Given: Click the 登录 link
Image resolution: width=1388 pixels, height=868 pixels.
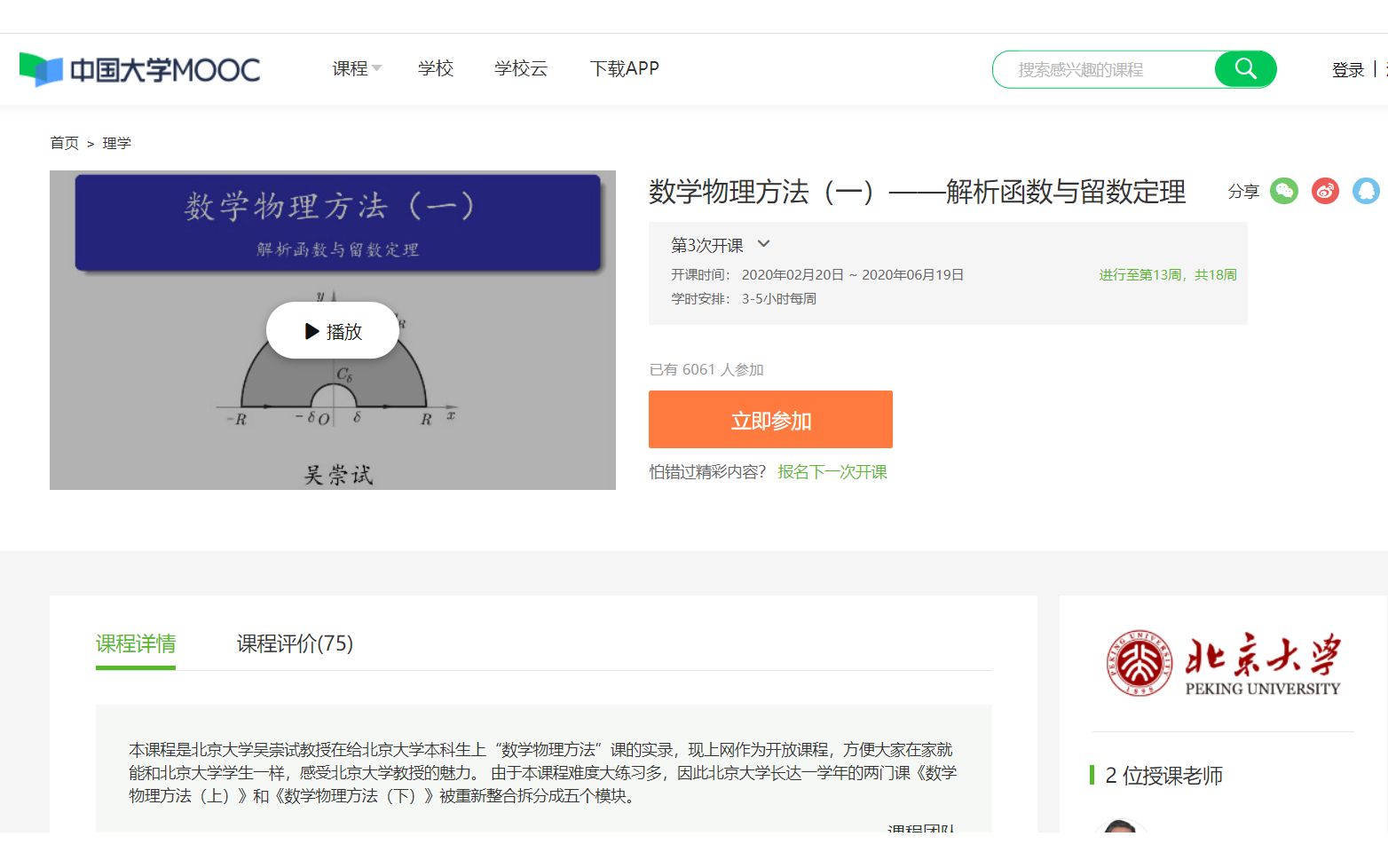Looking at the screenshot, I should pos(1348,69).
